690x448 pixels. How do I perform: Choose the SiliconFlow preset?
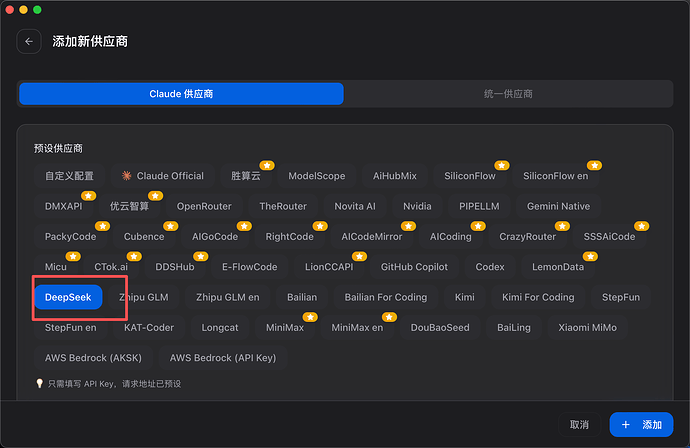pyautogui.click(x=470, y=176)
